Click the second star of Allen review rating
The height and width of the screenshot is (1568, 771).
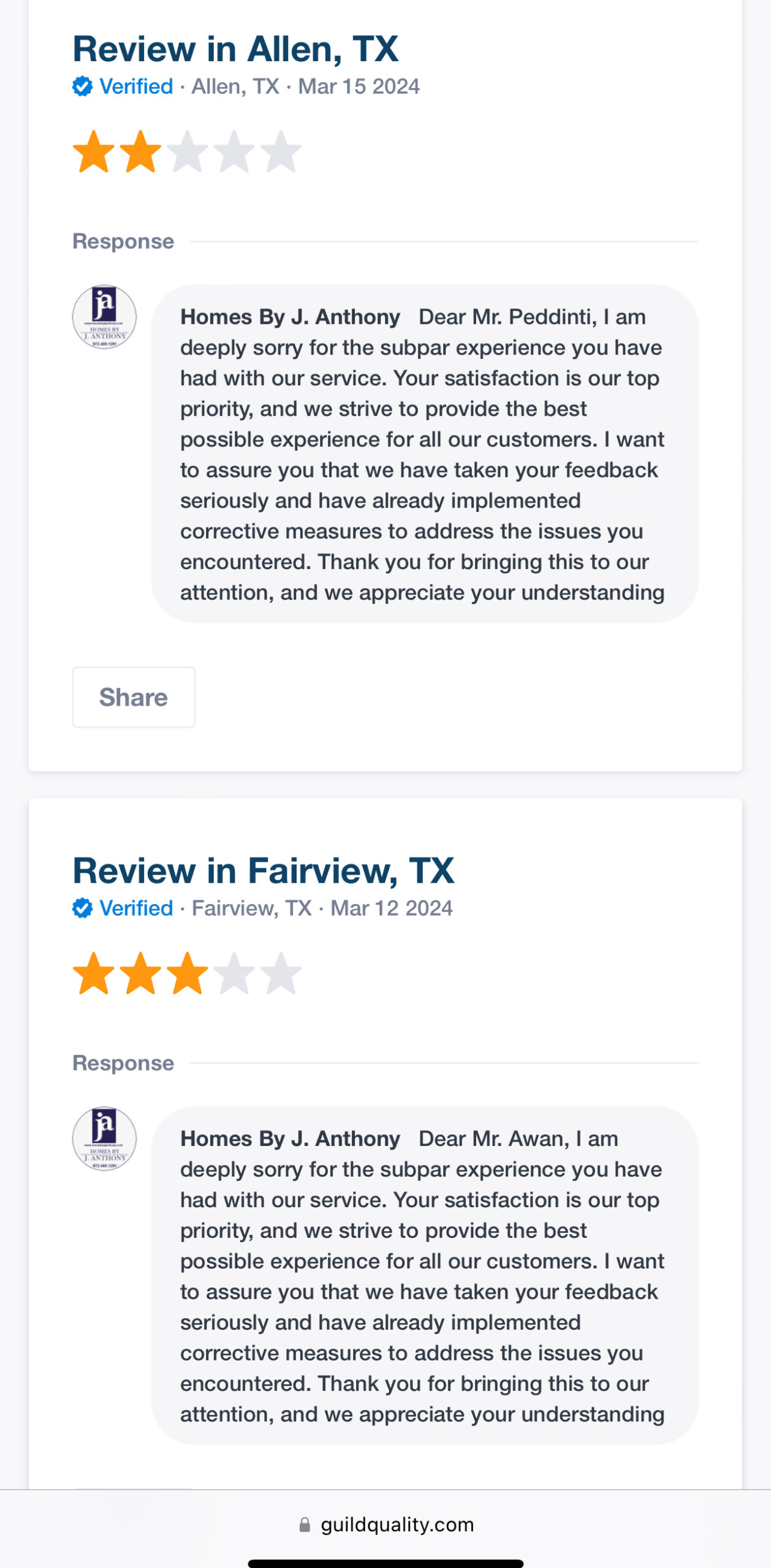click(x=140, y=151)
